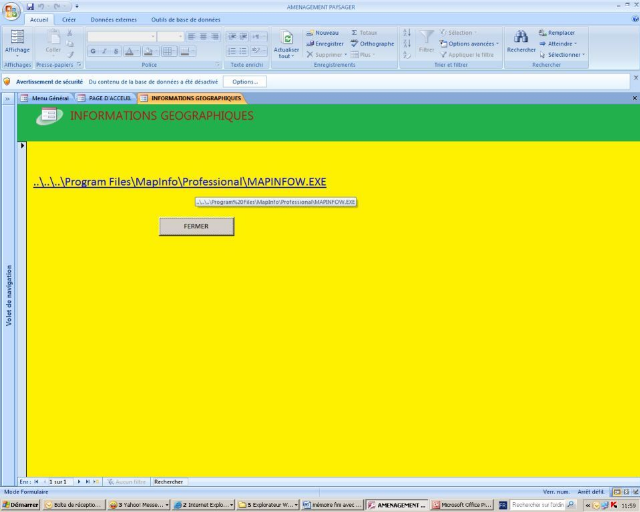Switch to Menu Général form tab

(45, 98)
